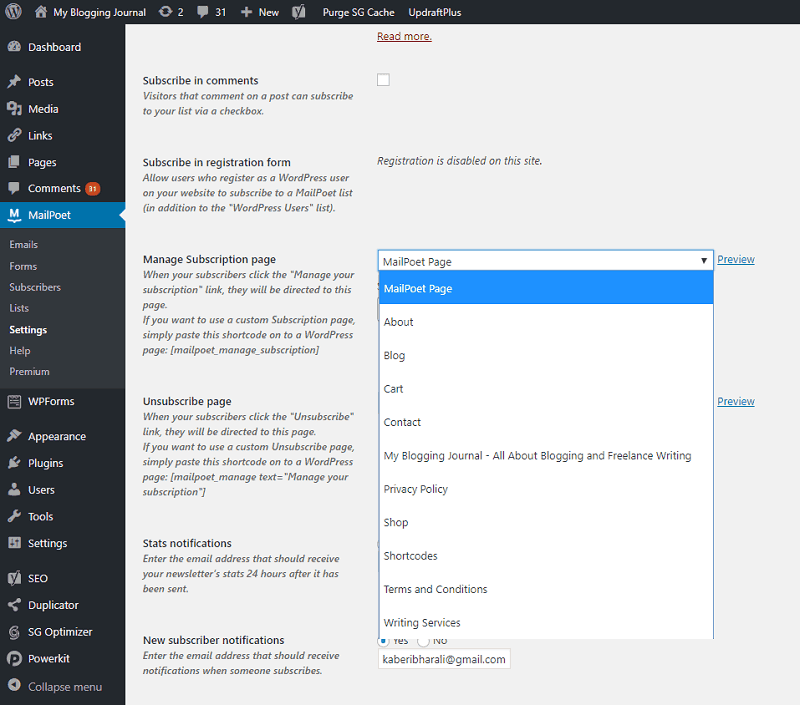Open MailPoet Premium submenu

(x=29, y=371)
